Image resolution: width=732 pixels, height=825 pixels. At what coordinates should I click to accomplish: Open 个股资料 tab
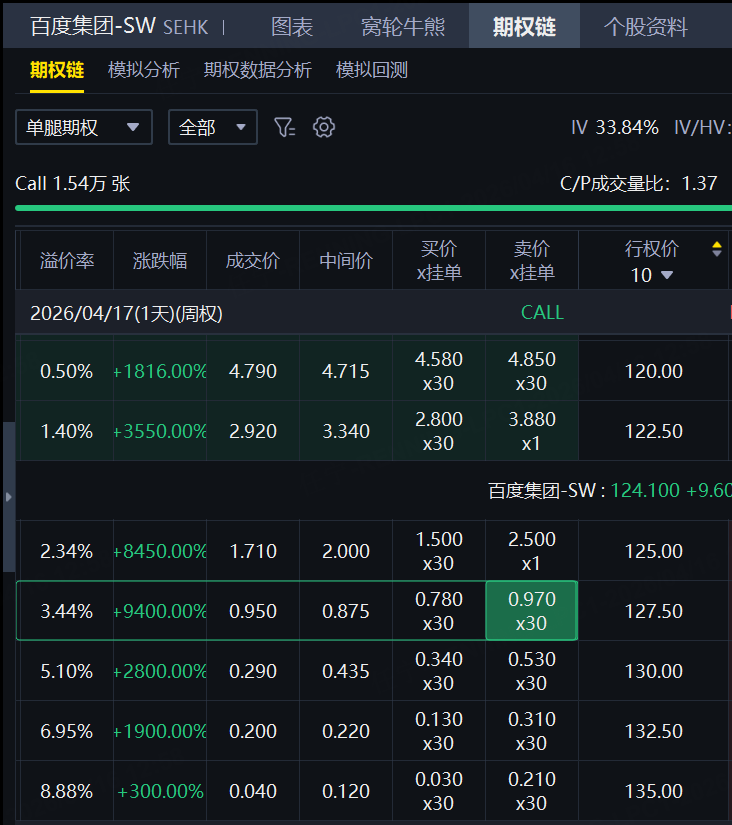tap(646, 26)
